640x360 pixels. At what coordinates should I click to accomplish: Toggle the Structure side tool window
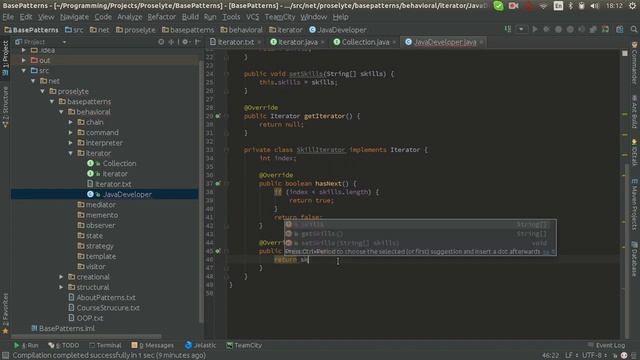pos(5,108)
